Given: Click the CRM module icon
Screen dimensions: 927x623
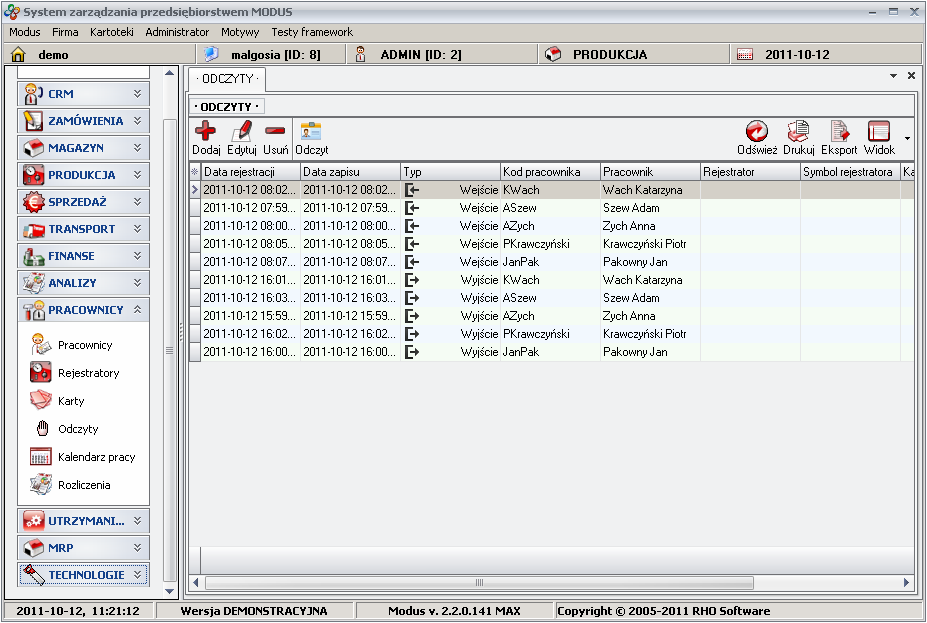Looking at the screenshot, I should click(33, 93).
